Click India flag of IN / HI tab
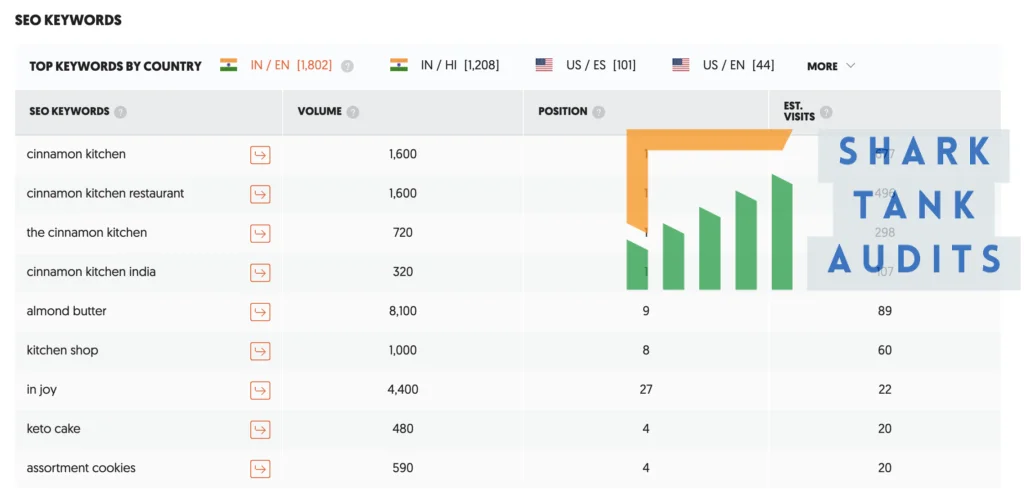This screenshot has width=1024, height=500. coord(398,65)
